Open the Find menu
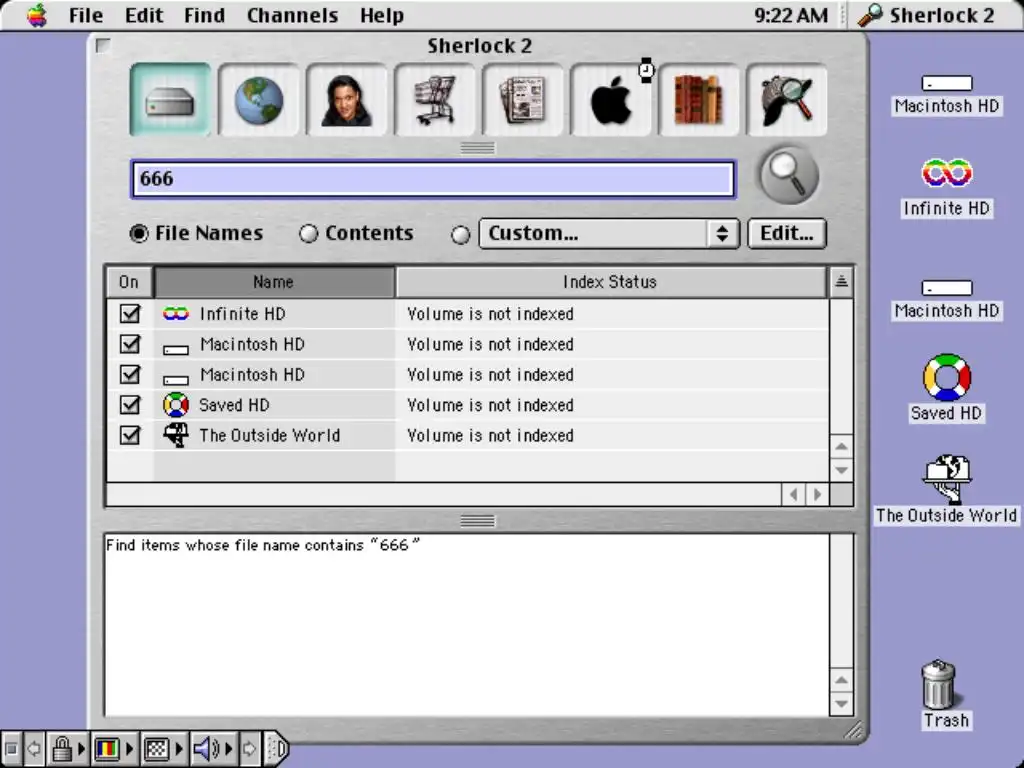This screenshot has width=1024, height=768. click(x=204, y=15)
